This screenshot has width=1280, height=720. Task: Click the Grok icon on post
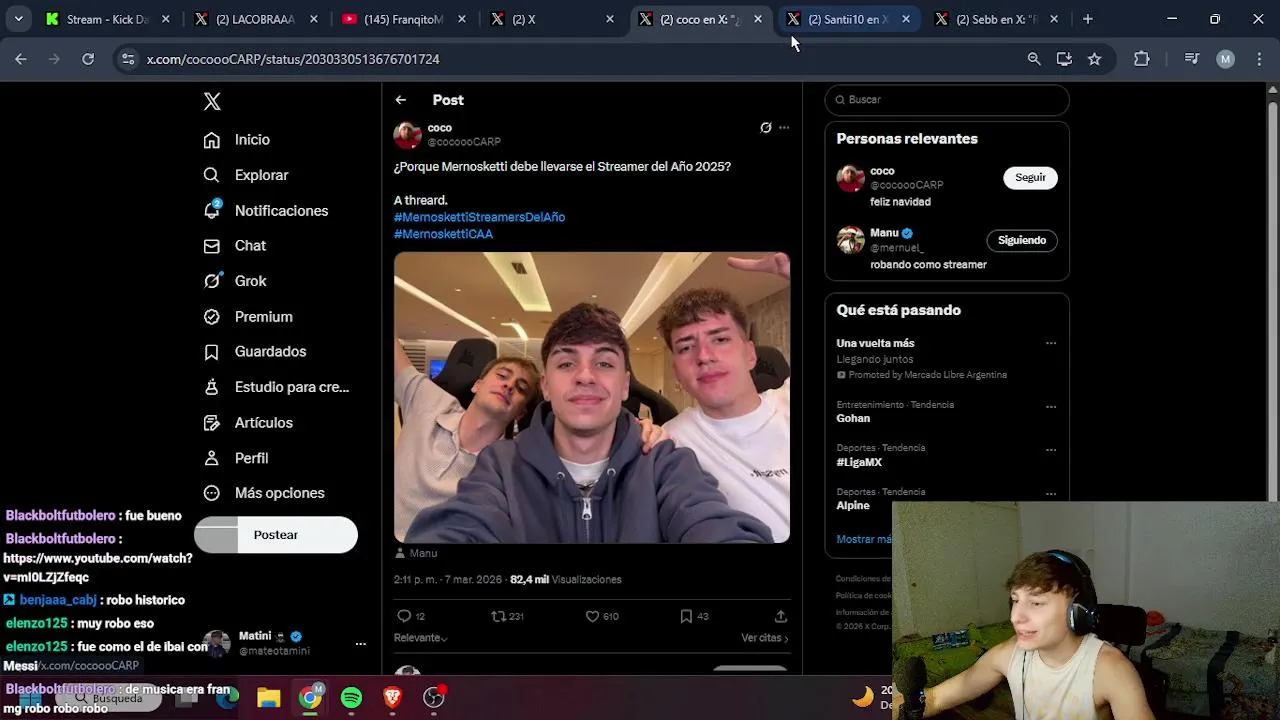coord(765,127)
